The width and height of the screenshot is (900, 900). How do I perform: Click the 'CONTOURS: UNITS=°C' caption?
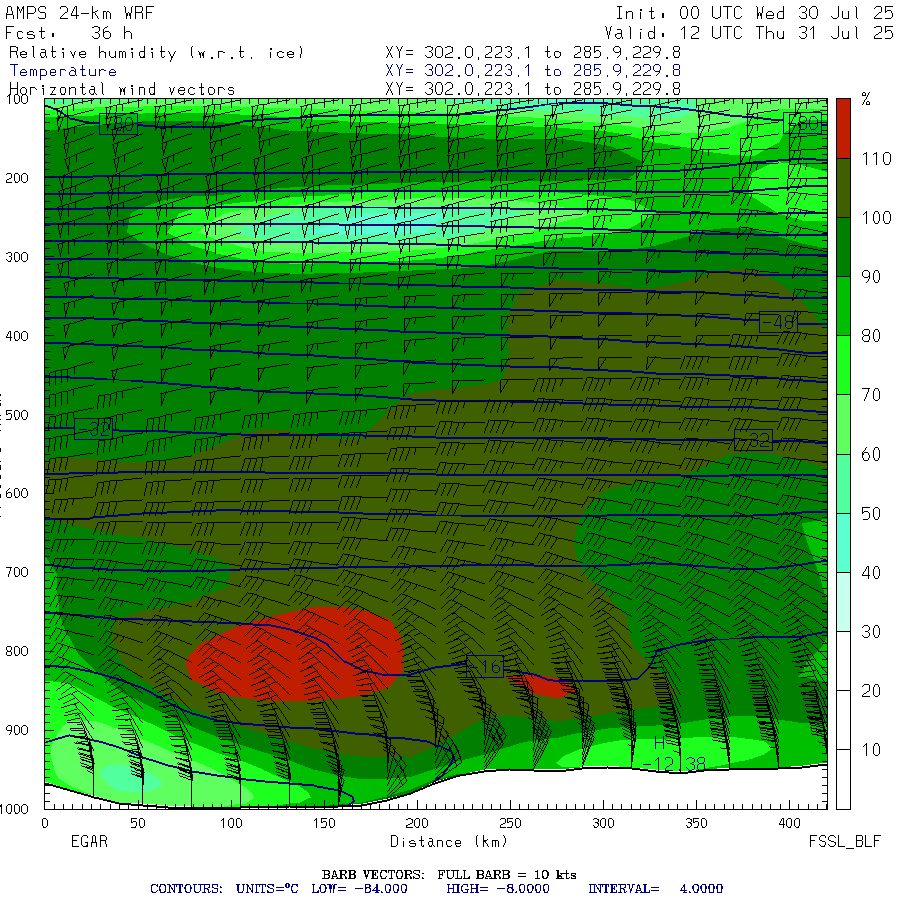click(x=224, y=889)
